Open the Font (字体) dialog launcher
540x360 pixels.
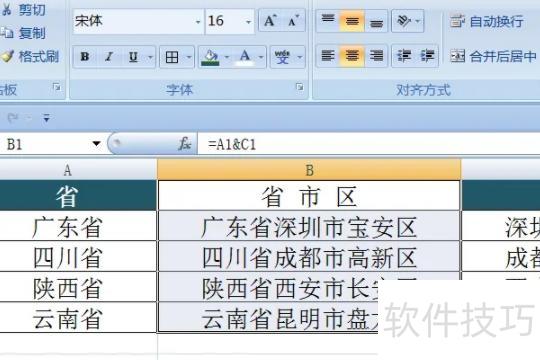coord(300,87)
